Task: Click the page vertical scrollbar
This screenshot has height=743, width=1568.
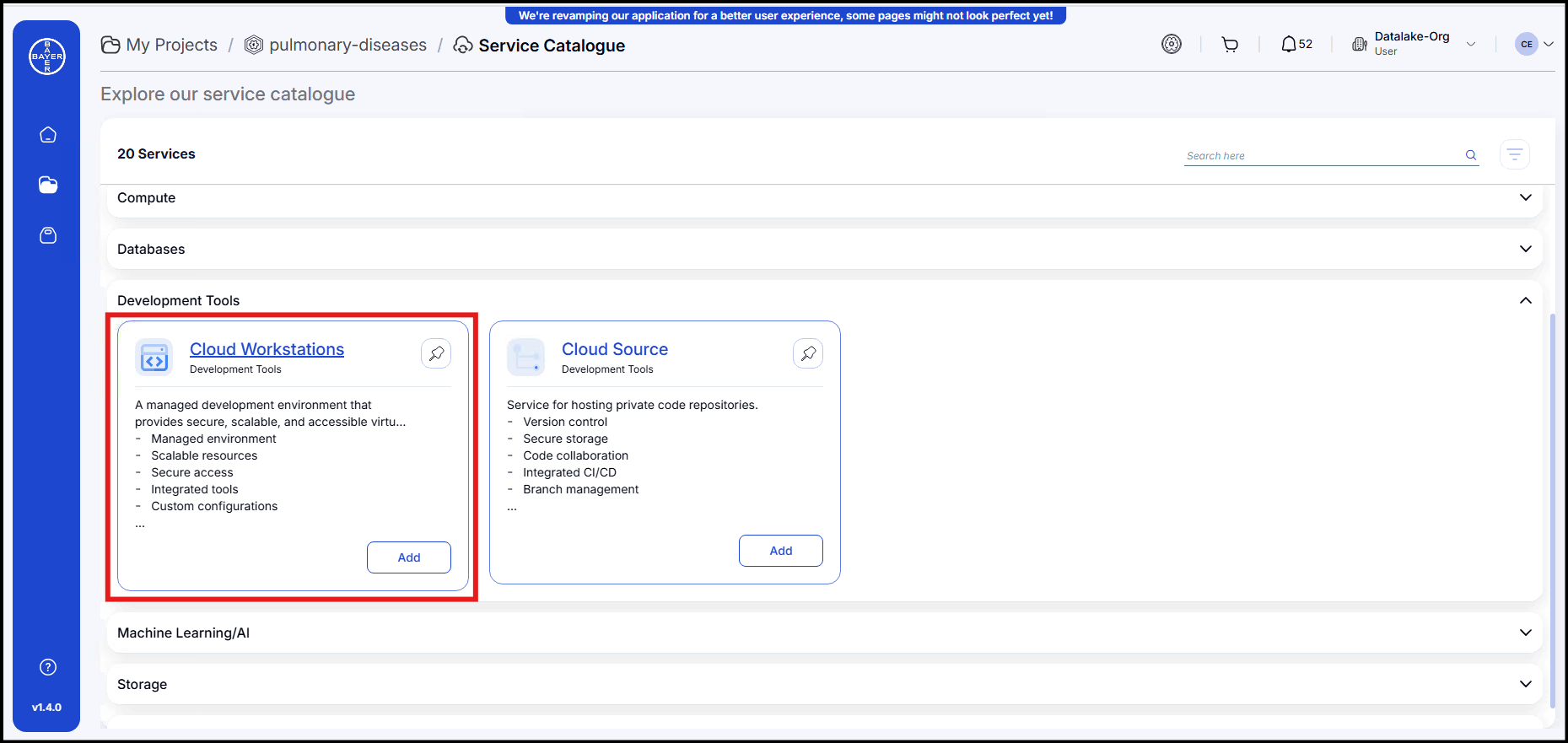Action: coord(1553,510)
